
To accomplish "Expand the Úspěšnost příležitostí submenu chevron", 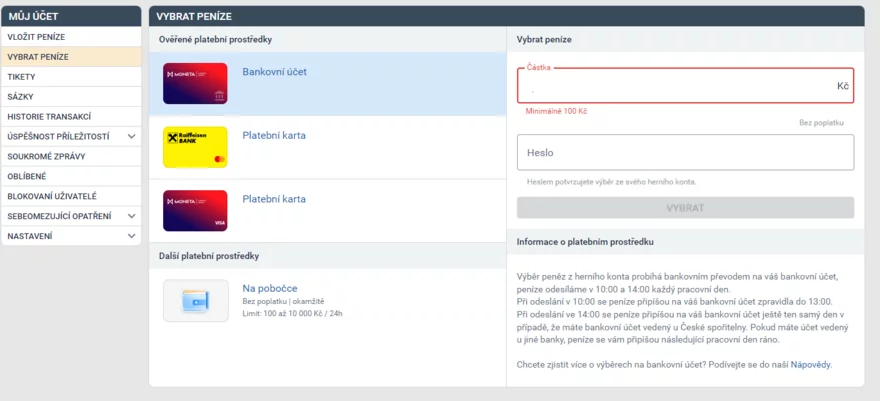I will pyautogui.click(x=131, y=136).
